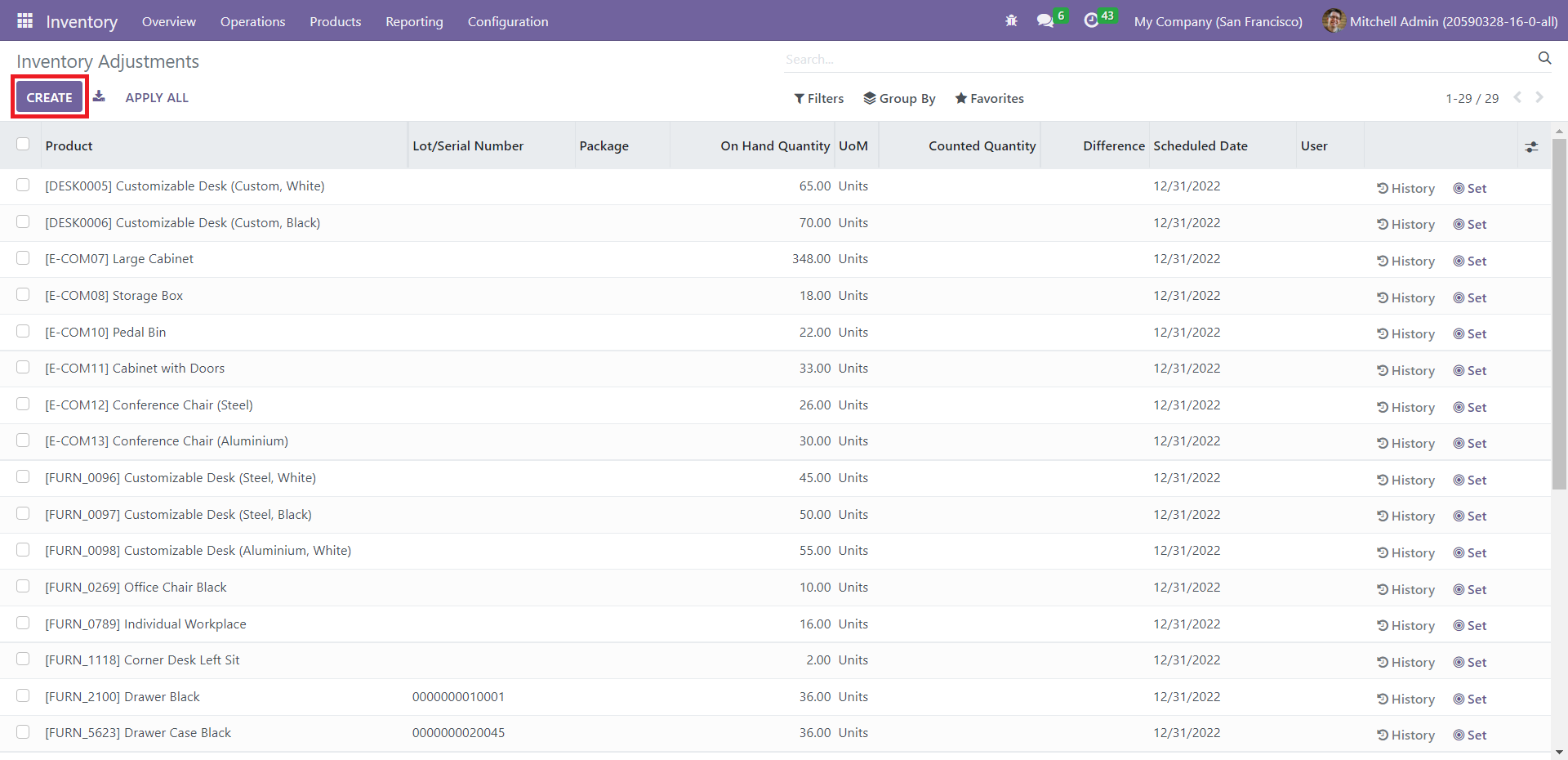This screenshot has width=1568, height=760.
Task: Tick the Pedal Bin row checkbox
Action: pos(23,331)
